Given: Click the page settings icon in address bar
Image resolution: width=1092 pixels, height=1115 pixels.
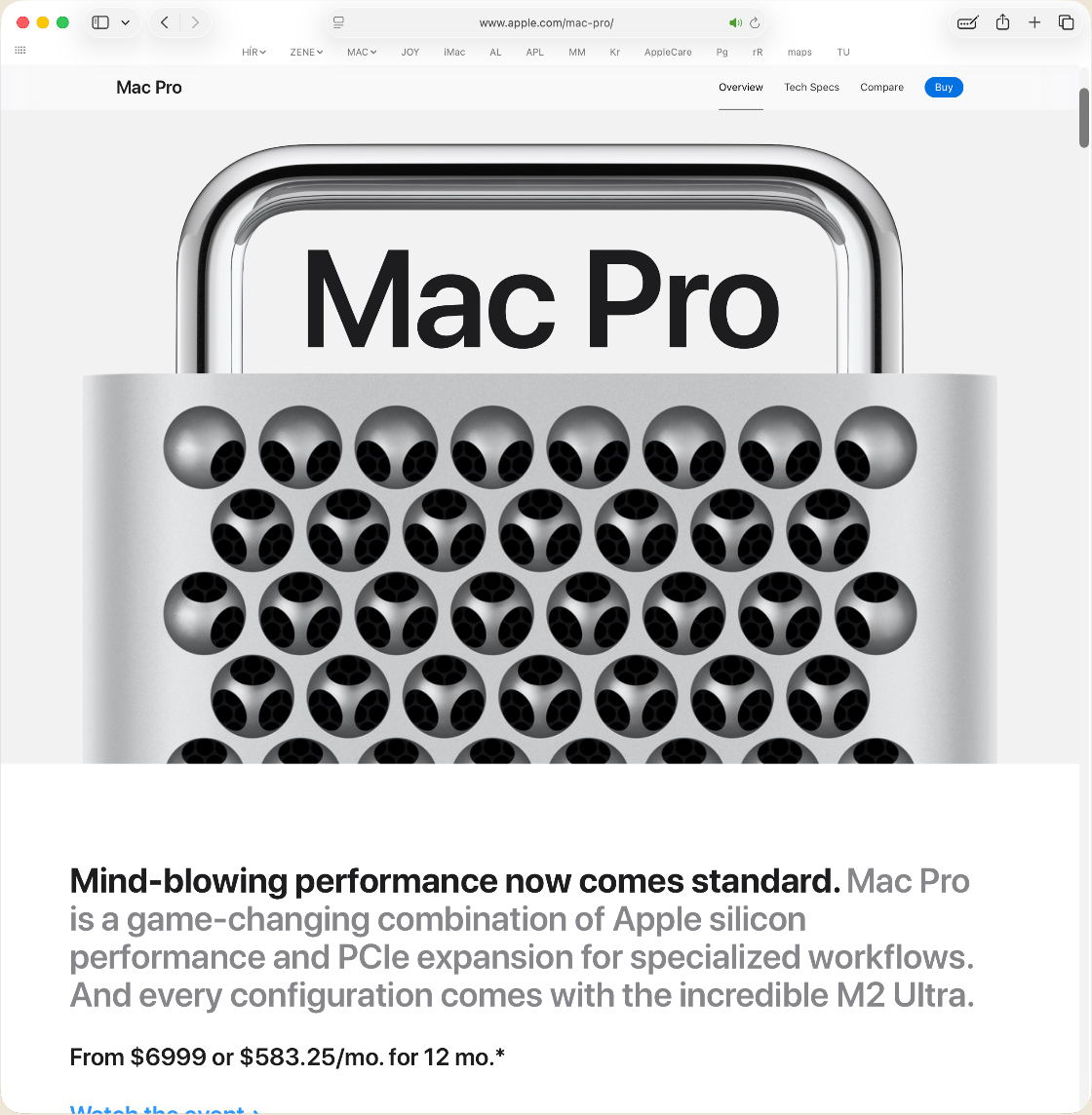Looking at the screenshot, I should click(x=338, y=22).
